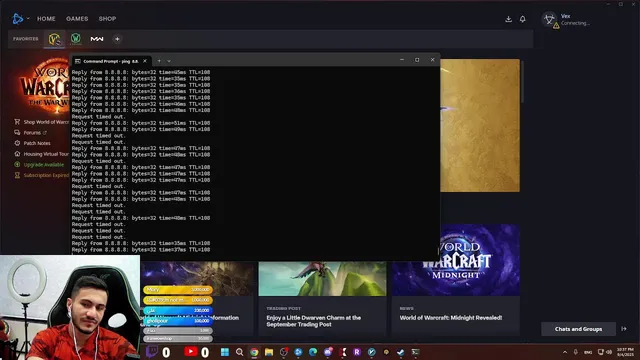Image resolution: width=640 pixels, height=360 pixels.
Task: Click the Subscription Expired notice
Action: click(46, 175)
